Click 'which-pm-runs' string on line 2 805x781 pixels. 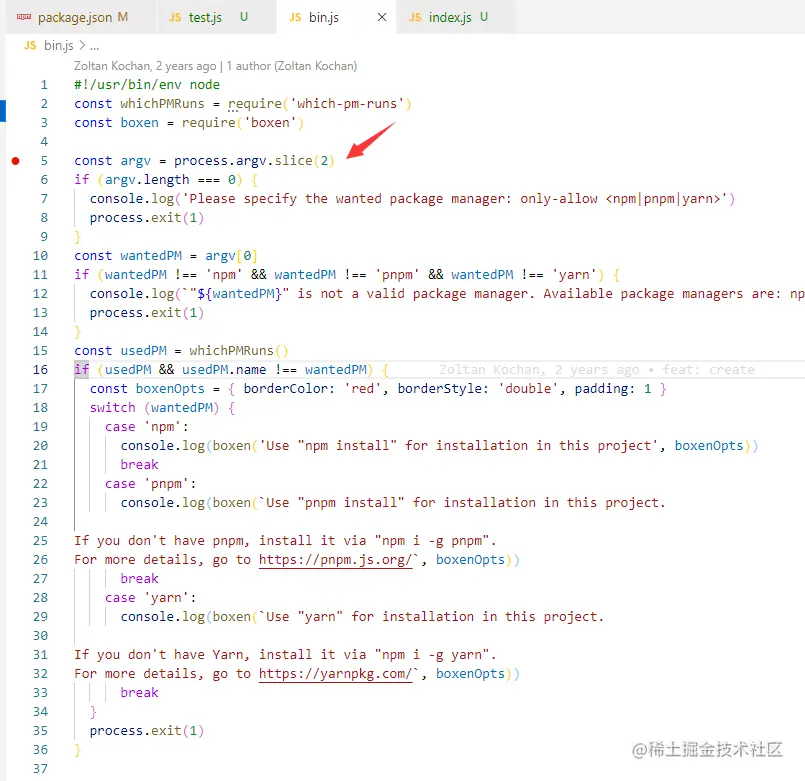[348, 104]
